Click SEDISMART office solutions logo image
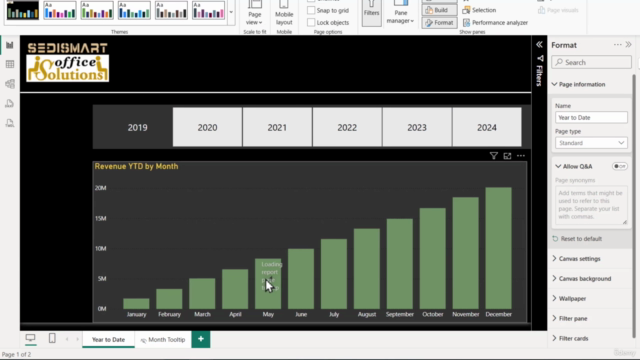Image resolution: width=640 pixels, height=360 pixels. pos(68,62)
